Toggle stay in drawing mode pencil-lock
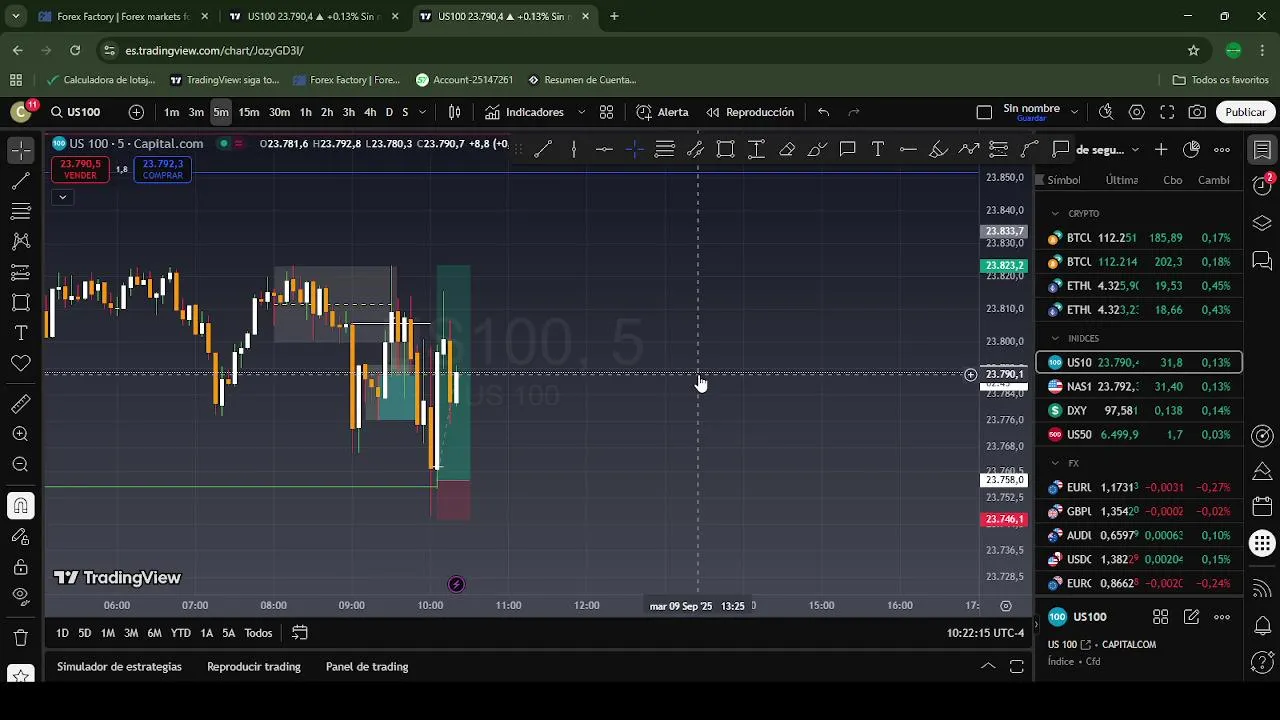The image size is (1280, 720). coord(21,537)
